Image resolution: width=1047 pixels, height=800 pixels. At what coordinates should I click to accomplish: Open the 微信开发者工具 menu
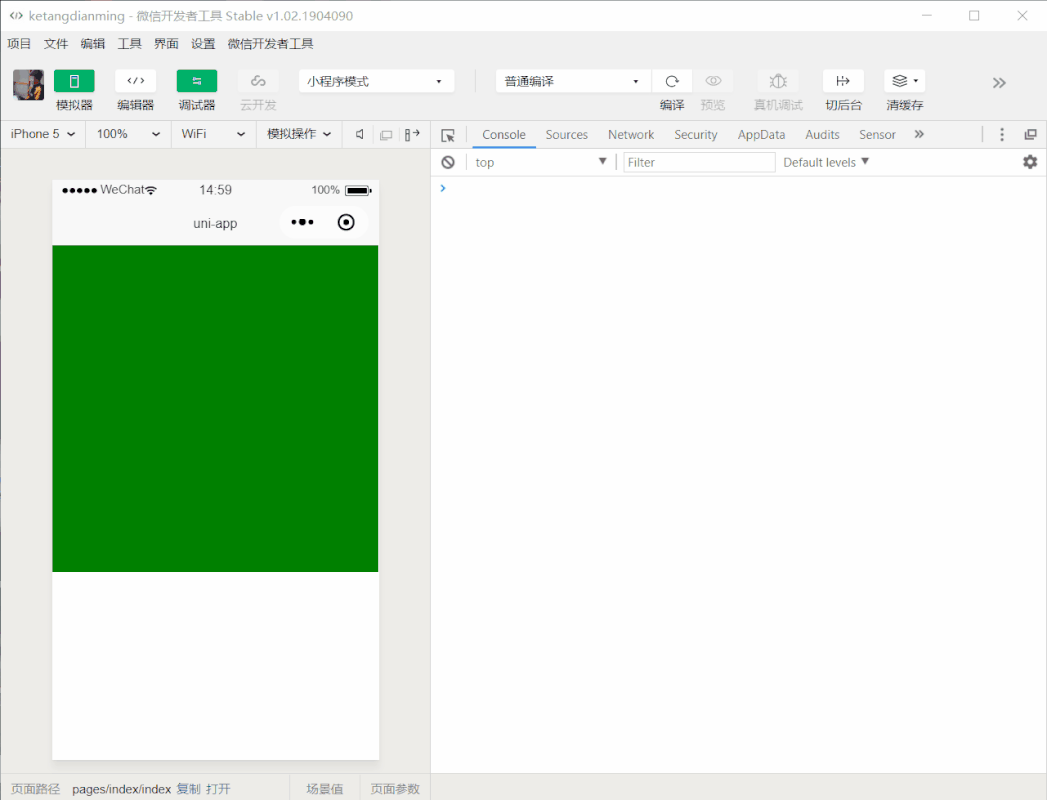tap(270, 44)
